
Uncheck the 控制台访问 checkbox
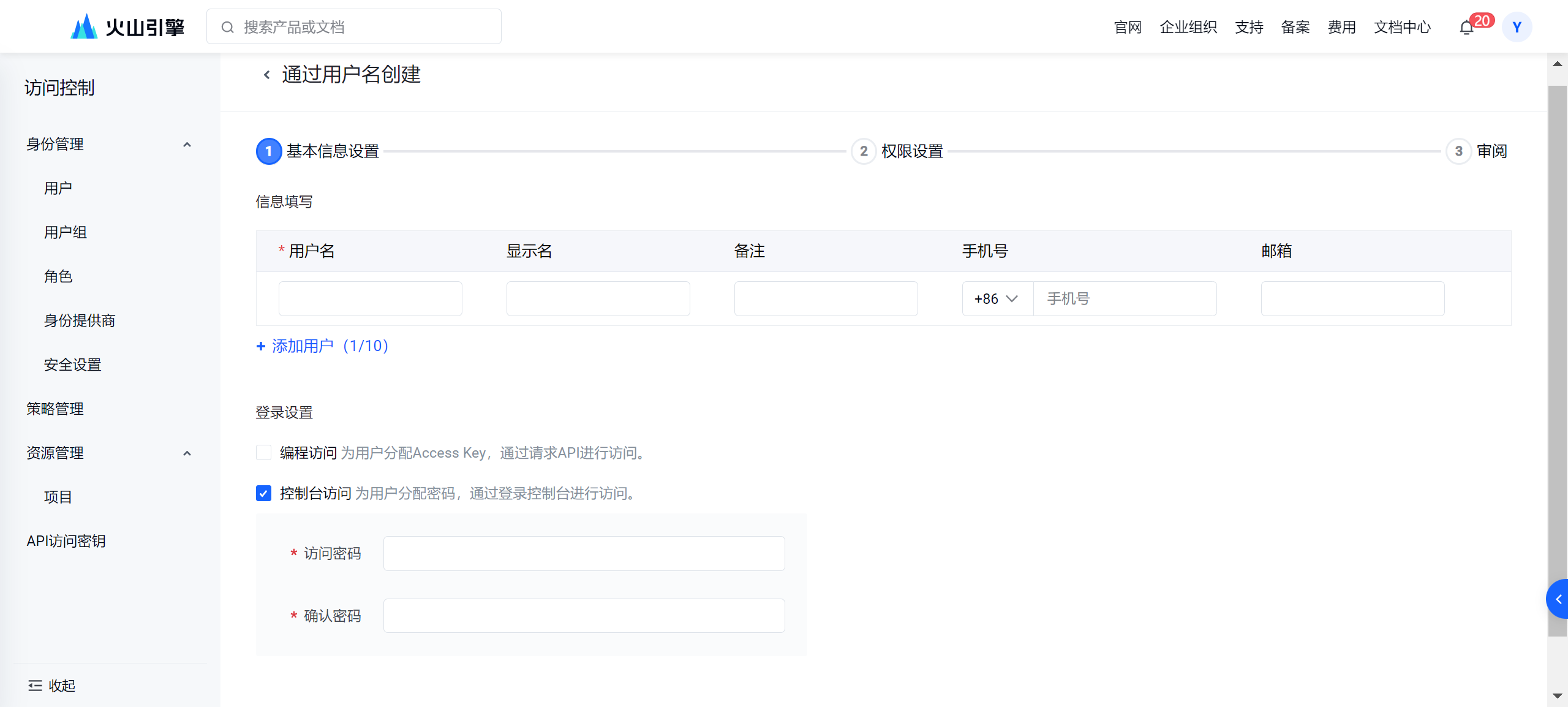click(x=263, y=493)
